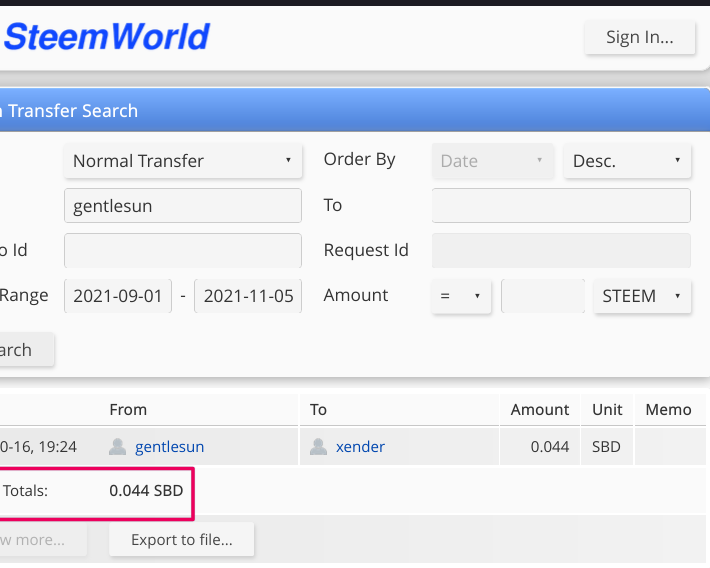Open the Normal Transfer type dropdown
Screen dimensions: 710x568
(183, 161)
